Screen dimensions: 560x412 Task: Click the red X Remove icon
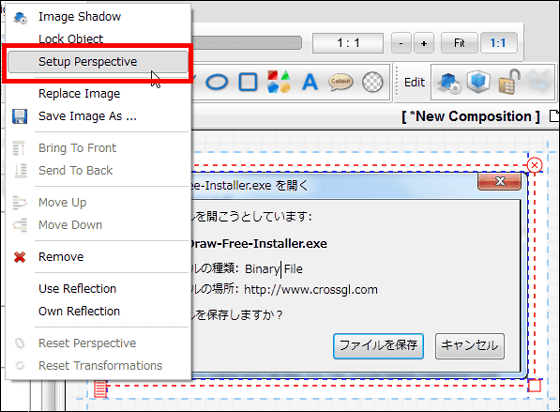20,257
